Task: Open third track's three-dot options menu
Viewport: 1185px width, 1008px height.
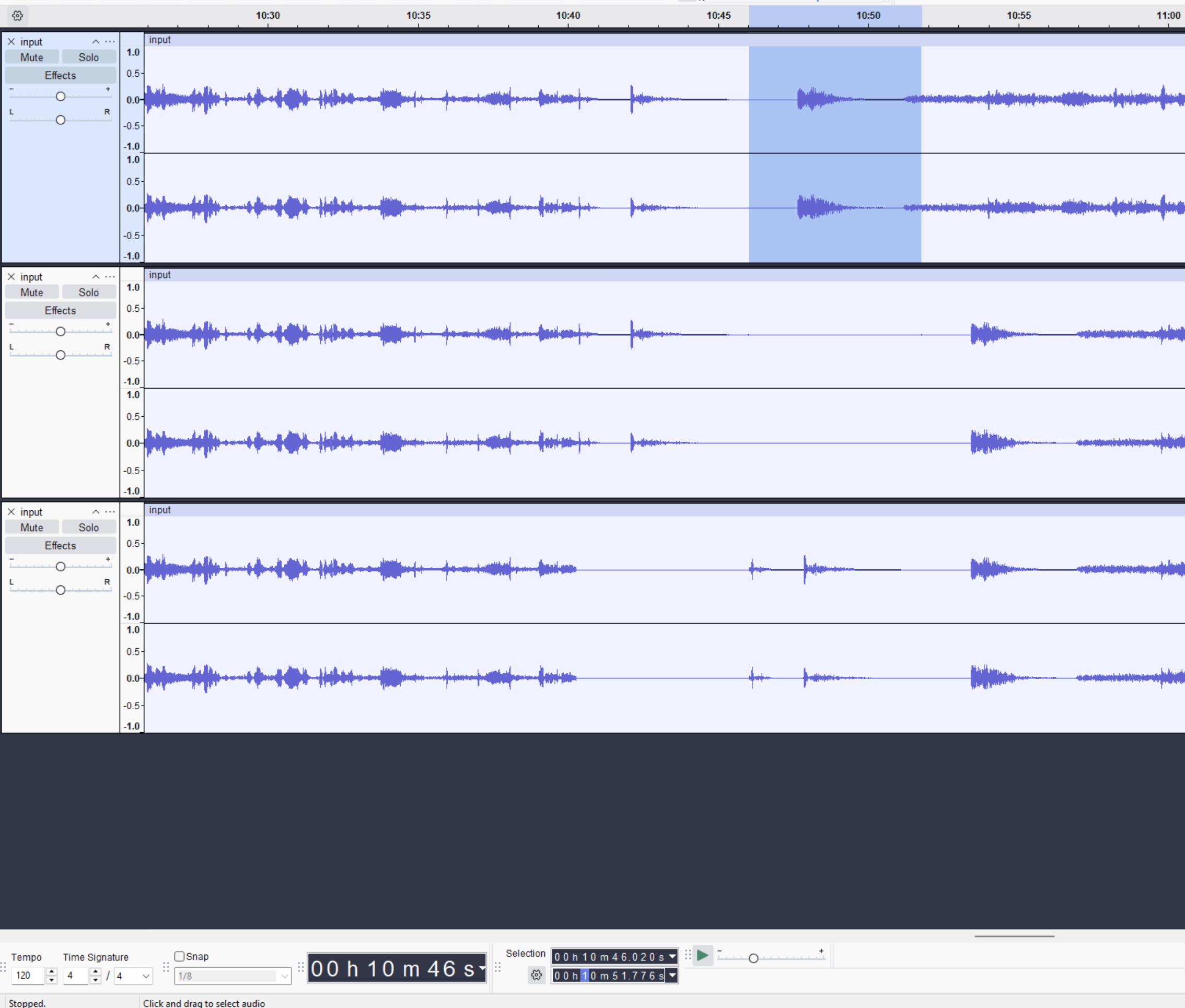Action: click(x=110, y=511)
